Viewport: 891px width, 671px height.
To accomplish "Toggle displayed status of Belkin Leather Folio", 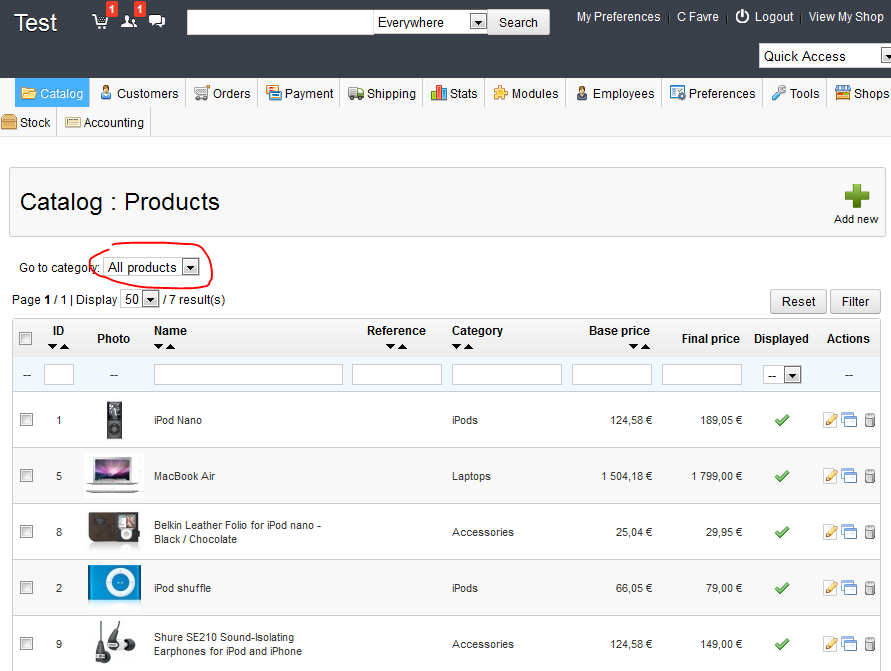I will point(782,532).
